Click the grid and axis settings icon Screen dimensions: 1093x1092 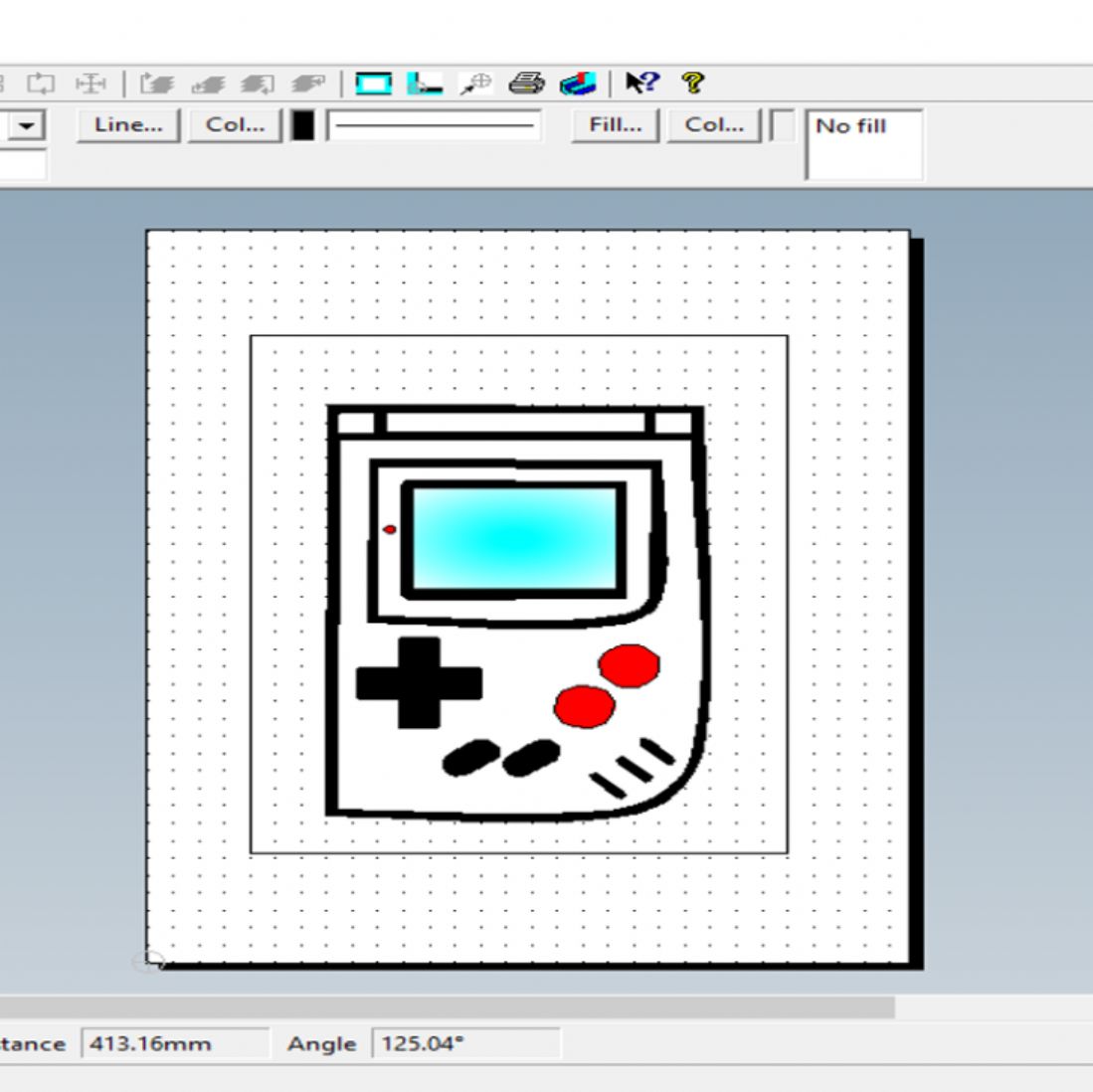click(425, 84)
